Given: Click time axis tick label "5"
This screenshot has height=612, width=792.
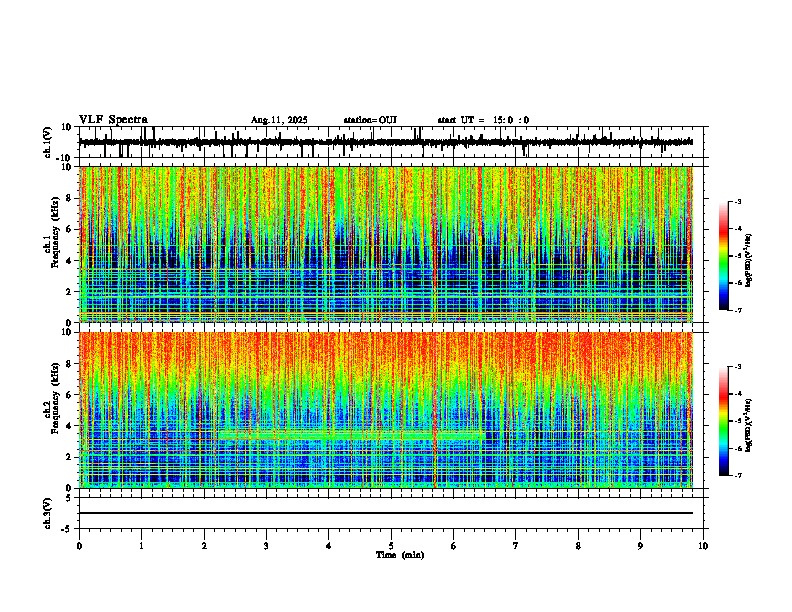Looking at the screenshot, I should coord(391,546).
